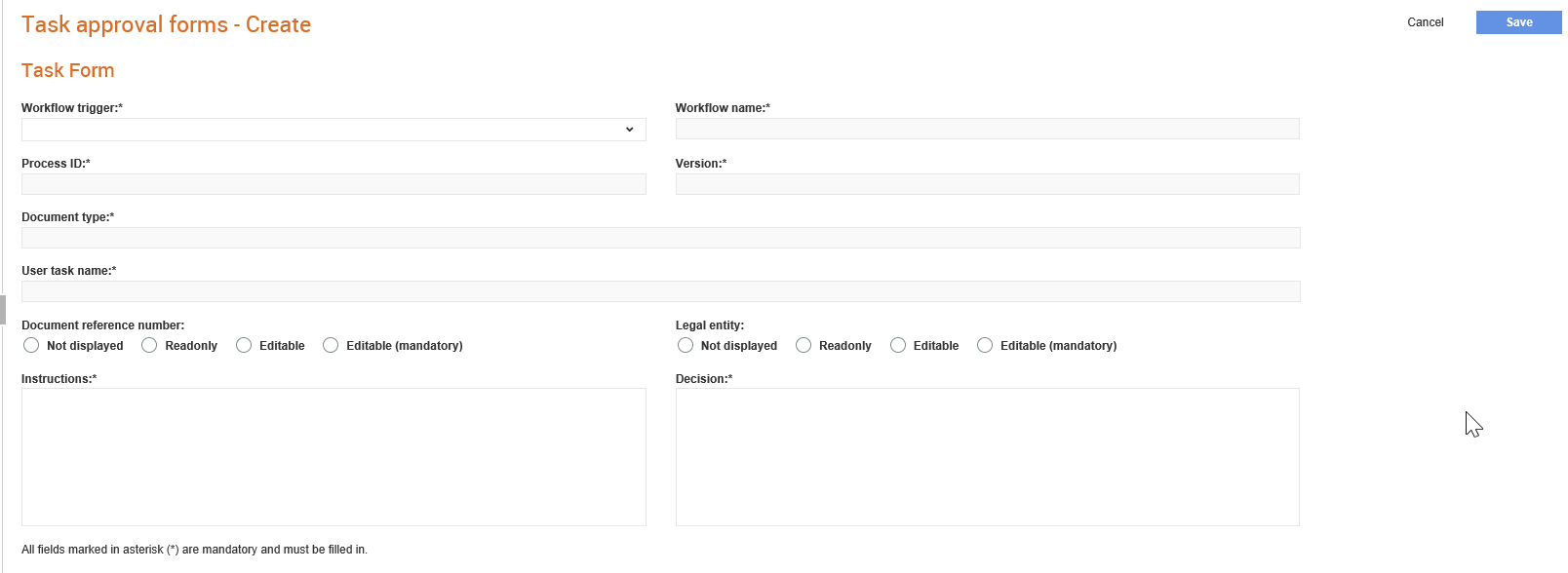Click into the Version field
The image size is (1568, 573).
pyautogui.click(x=987, y=184)
